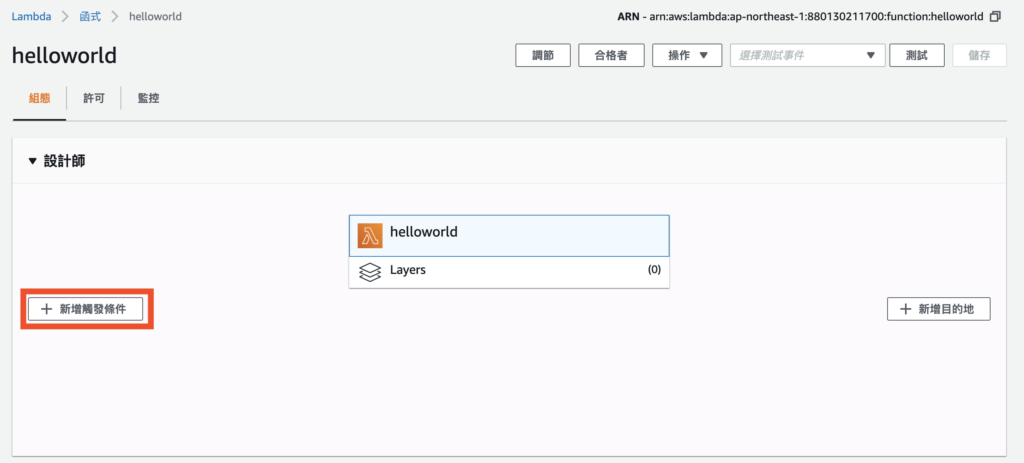This screenshot has height=463, width=1024.
Task: Switch to the 監控 tab
Action: coord(148,99)
